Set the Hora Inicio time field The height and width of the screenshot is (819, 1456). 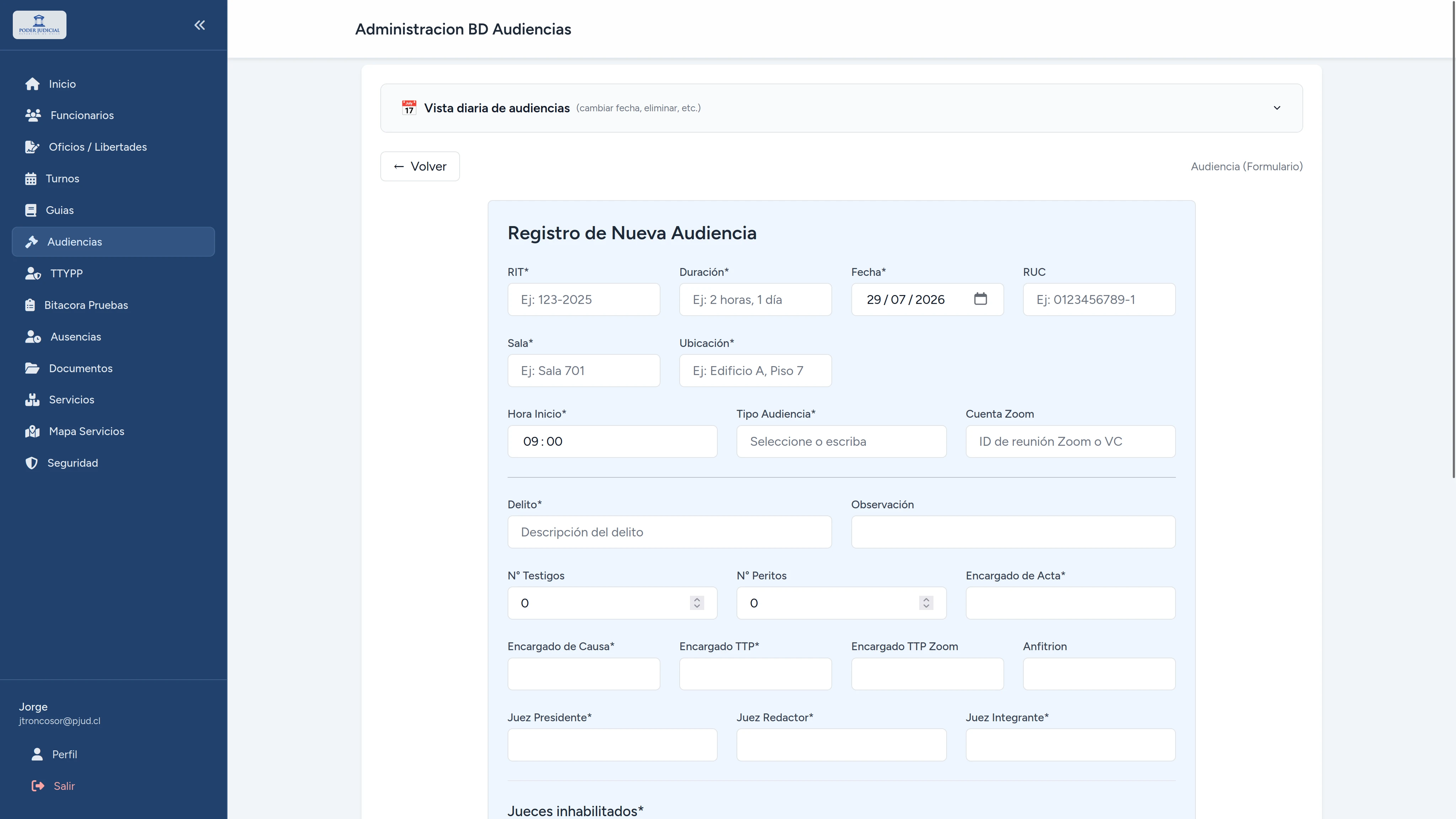tap(612, 441)
